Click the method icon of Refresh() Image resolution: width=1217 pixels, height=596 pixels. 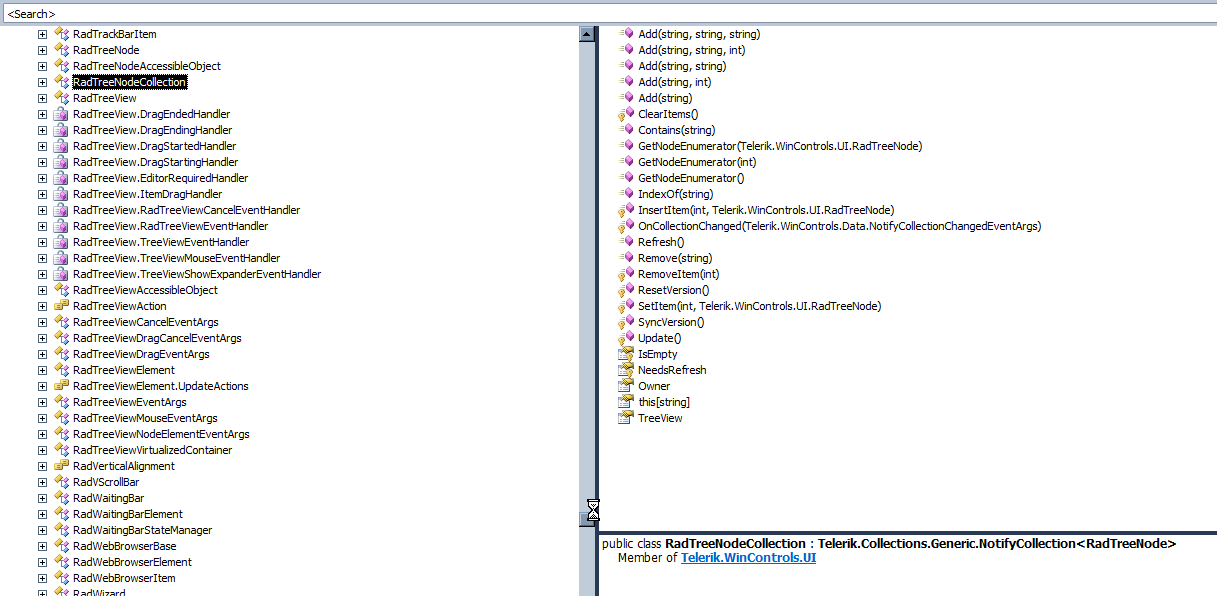click(x=626, y=242)
